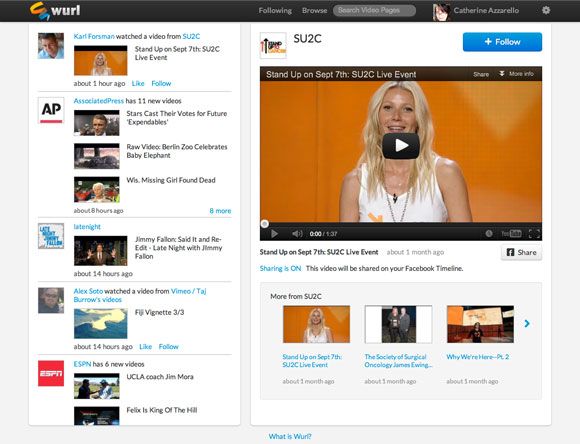
Task: Open Stars Cast Their Votes thumbnail
Action: [x=97, y=123]
